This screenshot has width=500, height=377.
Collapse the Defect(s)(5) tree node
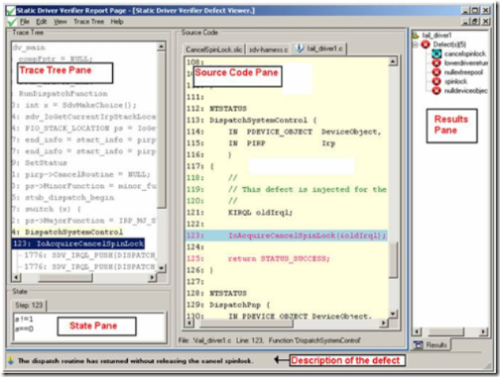coord(415,44)
